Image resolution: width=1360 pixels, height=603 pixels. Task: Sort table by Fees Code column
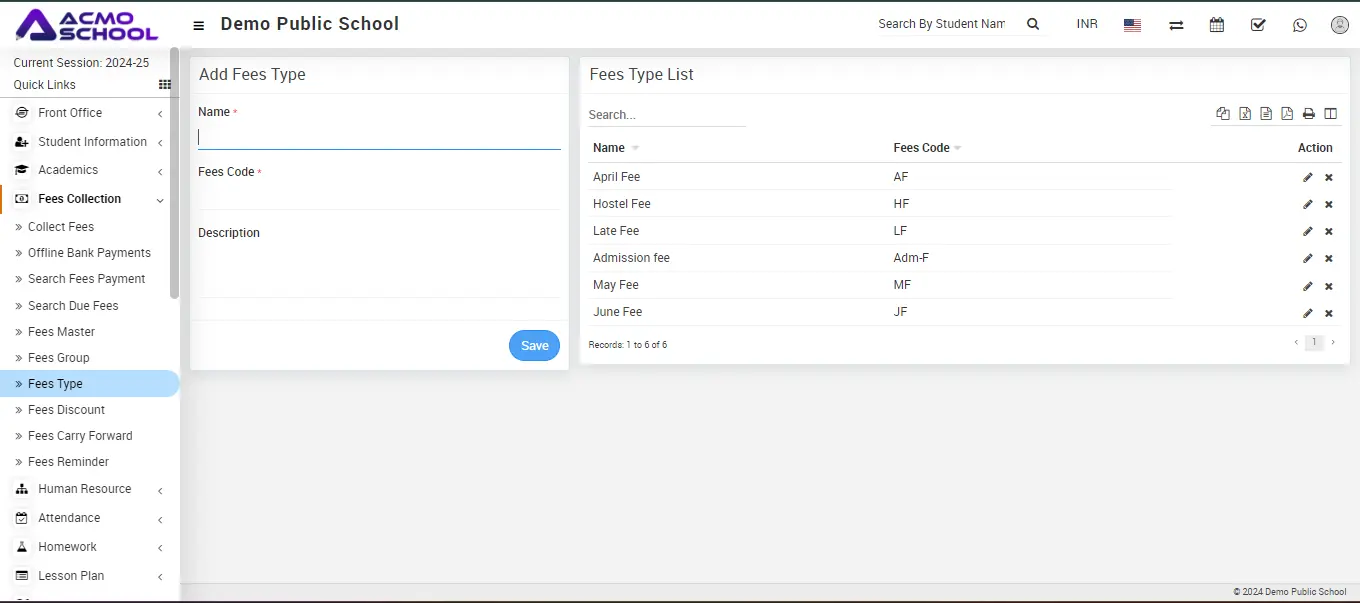click(922, 148)
